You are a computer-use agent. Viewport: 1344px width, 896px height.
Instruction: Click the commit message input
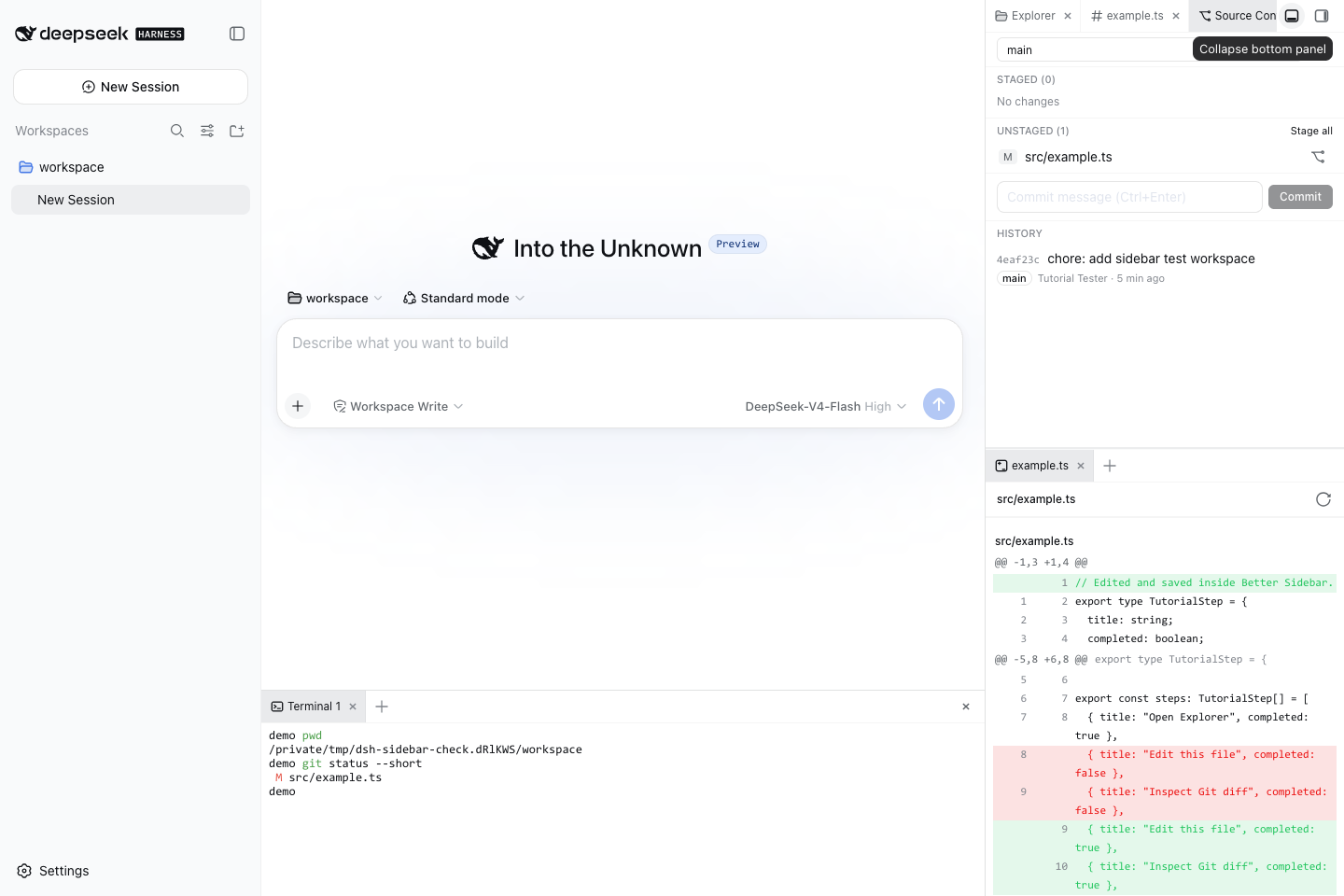tap(1129, 197)
